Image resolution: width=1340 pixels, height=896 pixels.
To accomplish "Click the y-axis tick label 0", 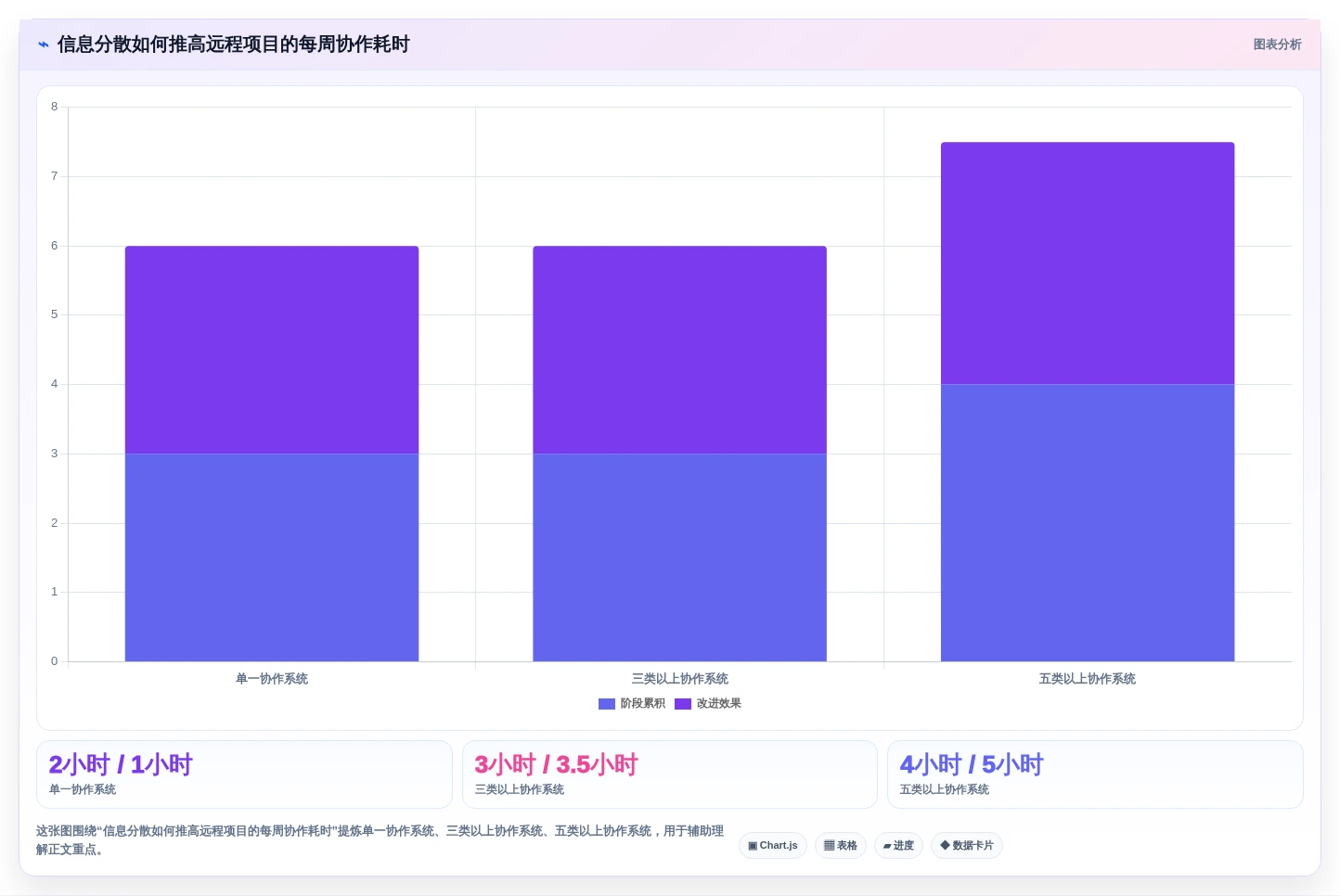I will 54,661.
